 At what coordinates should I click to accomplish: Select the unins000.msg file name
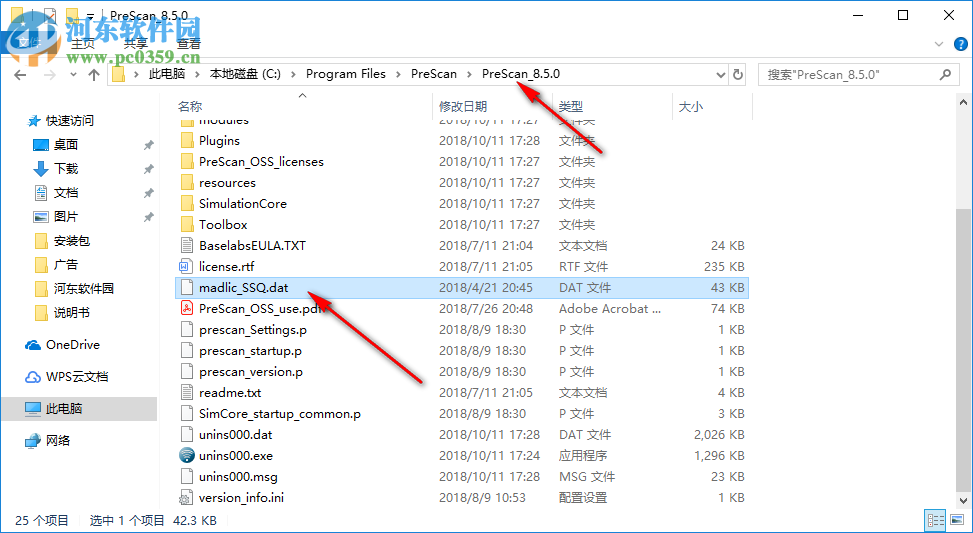(238, 477)
